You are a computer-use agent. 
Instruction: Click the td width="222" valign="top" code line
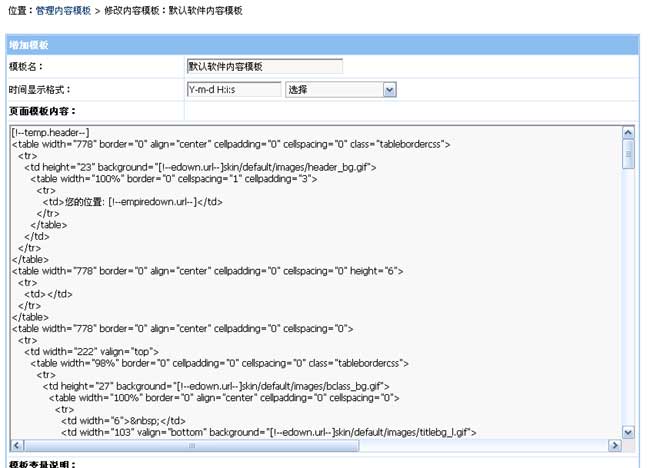pyautogui.click(x=91, y=351)
